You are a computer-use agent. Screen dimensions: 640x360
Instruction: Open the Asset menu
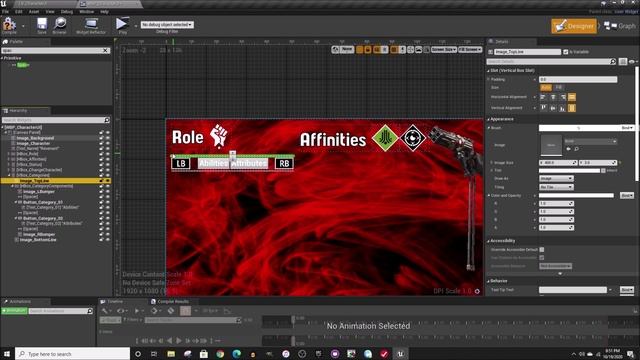point(34,11)
